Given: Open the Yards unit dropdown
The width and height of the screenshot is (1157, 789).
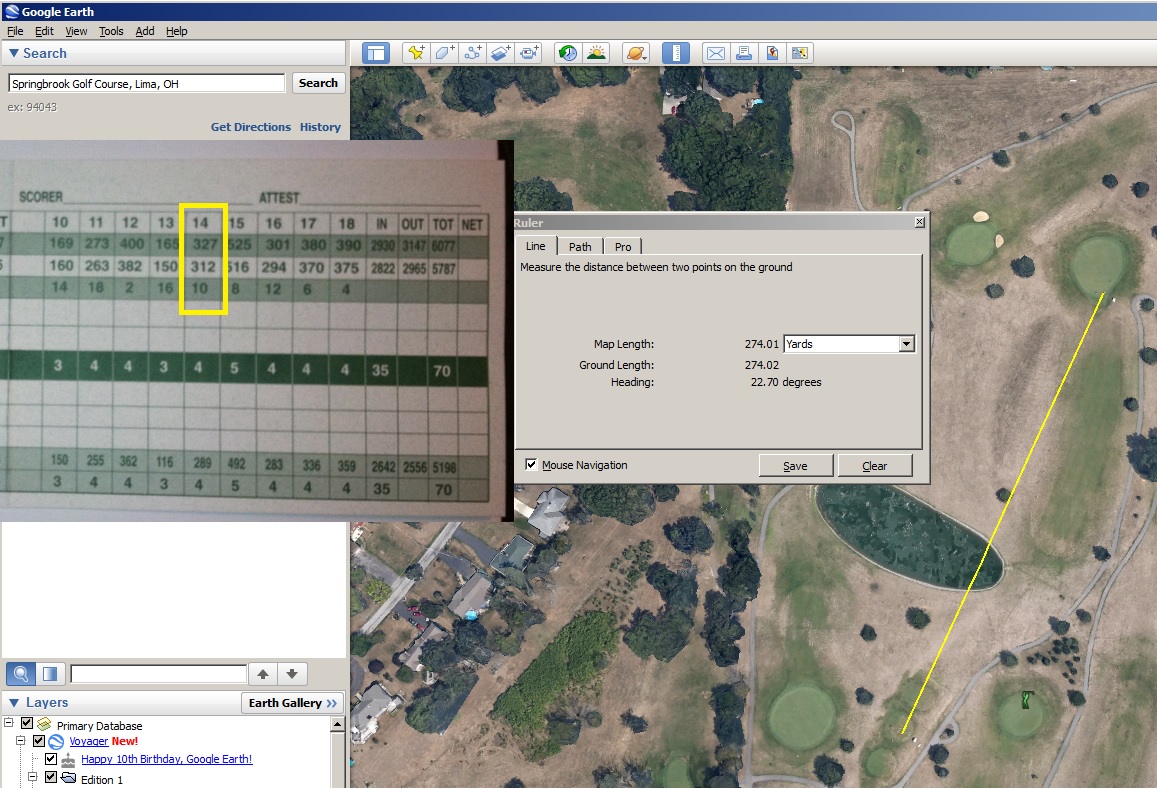Looking at the screenshot, I should [906, 344].
